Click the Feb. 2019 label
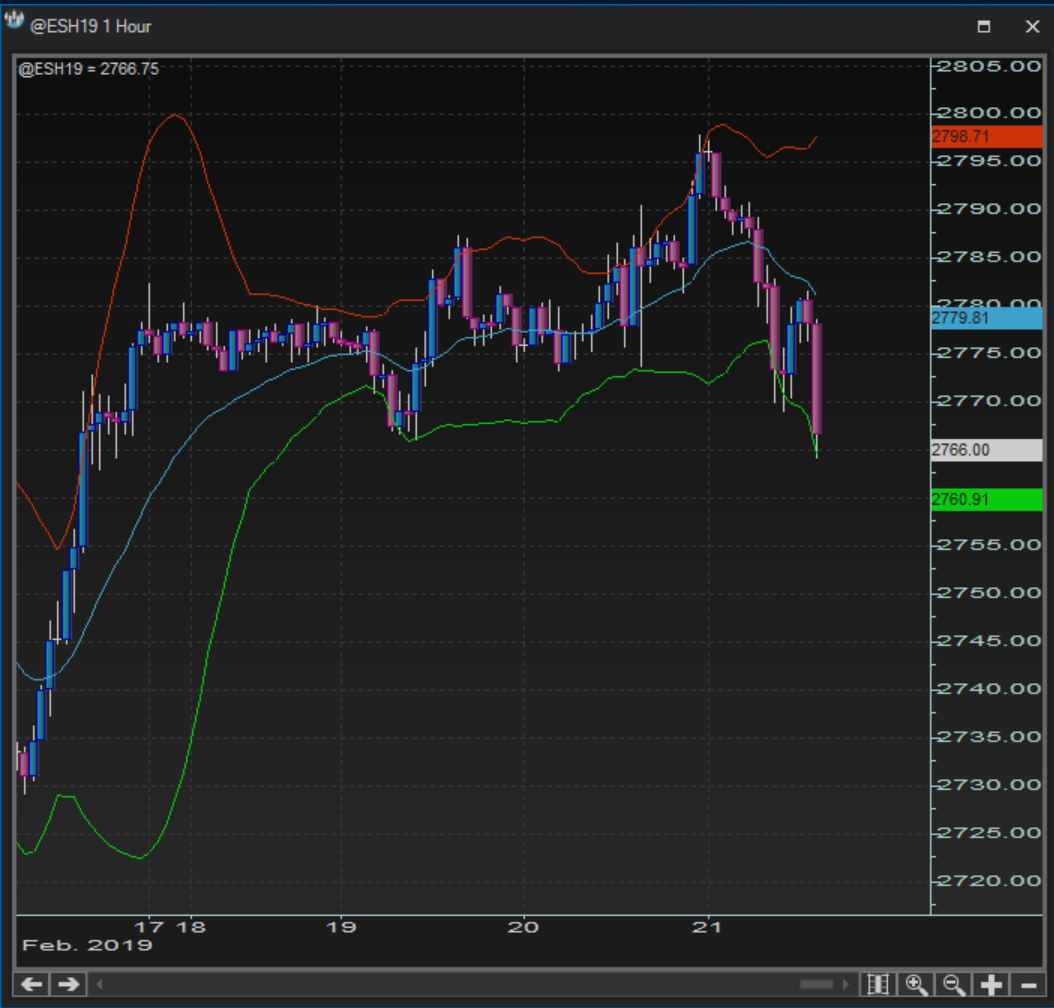Viewport: 1054px width, 1008px height. [87, 946]
